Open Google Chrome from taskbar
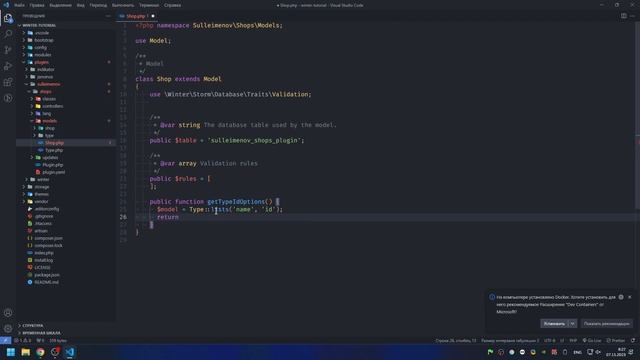Image resolution: width=640 pixels, height=360 pixels. click(40, 352)
